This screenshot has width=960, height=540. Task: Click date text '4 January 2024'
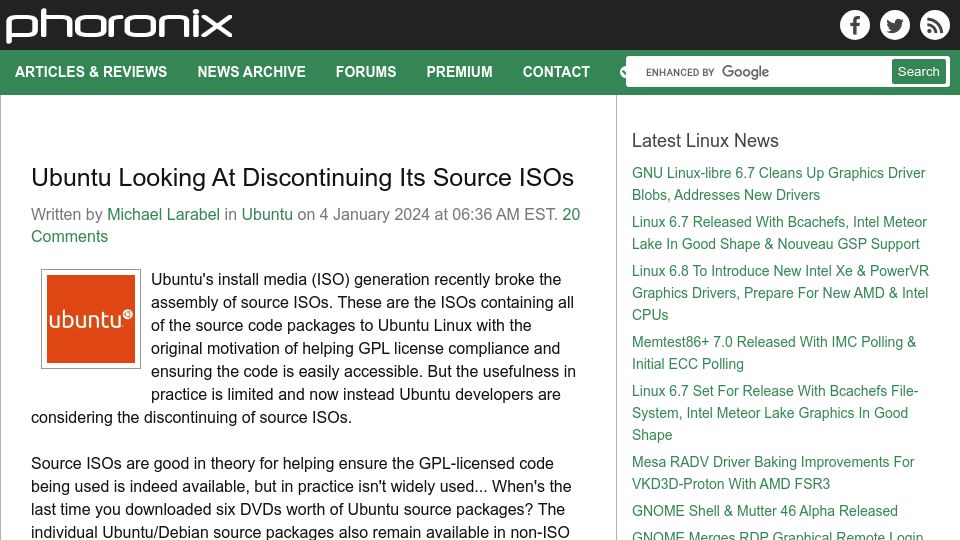[x=375, y=214]
